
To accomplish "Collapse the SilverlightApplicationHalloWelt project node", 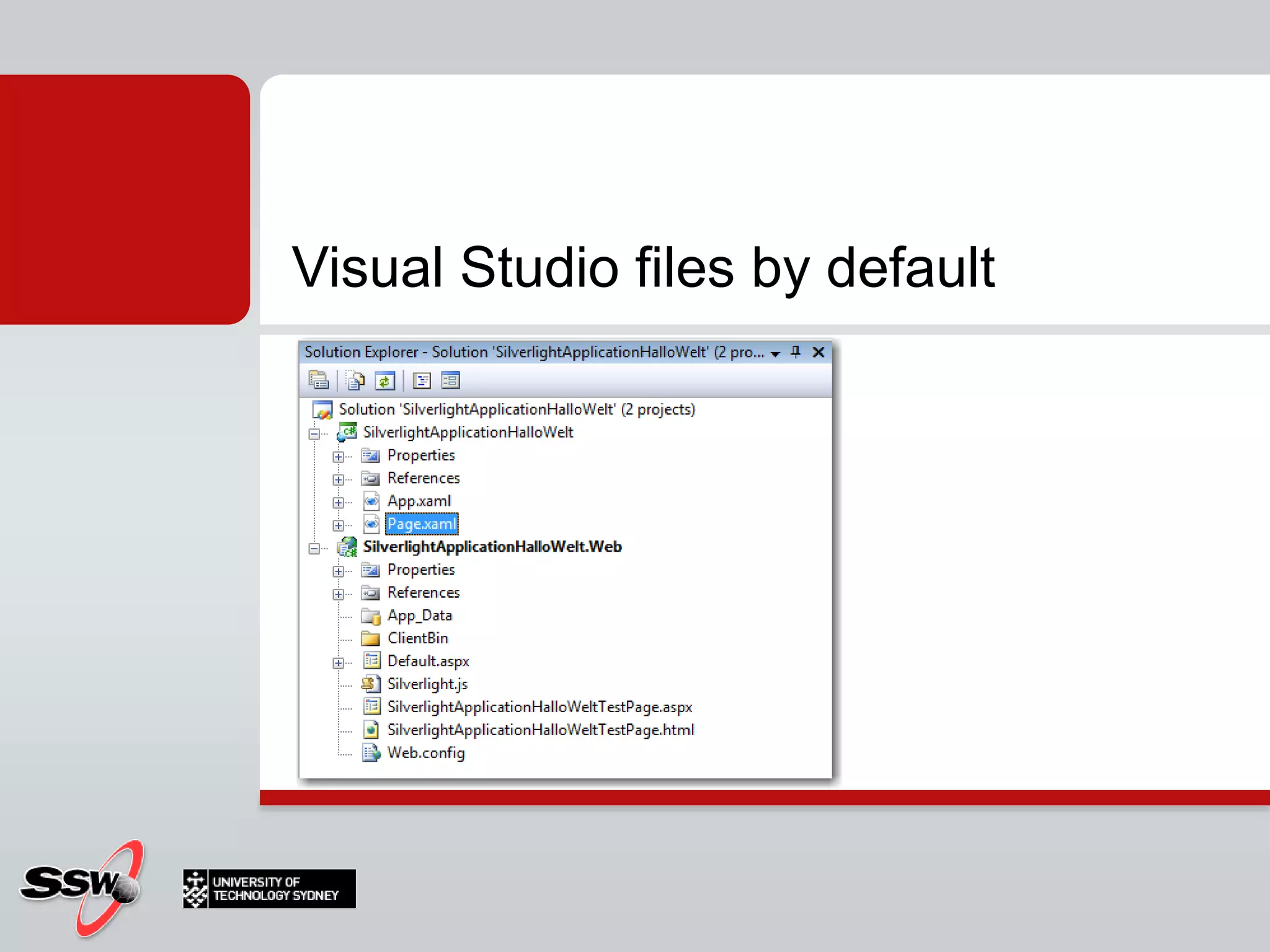I will [314, 434].
